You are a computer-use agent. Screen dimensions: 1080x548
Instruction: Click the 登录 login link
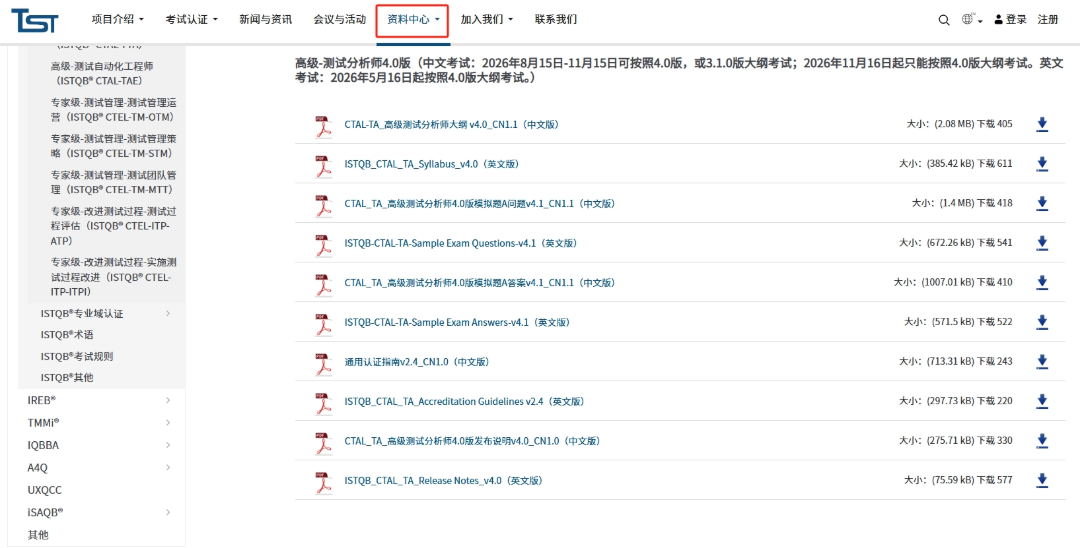point(1011,20)
